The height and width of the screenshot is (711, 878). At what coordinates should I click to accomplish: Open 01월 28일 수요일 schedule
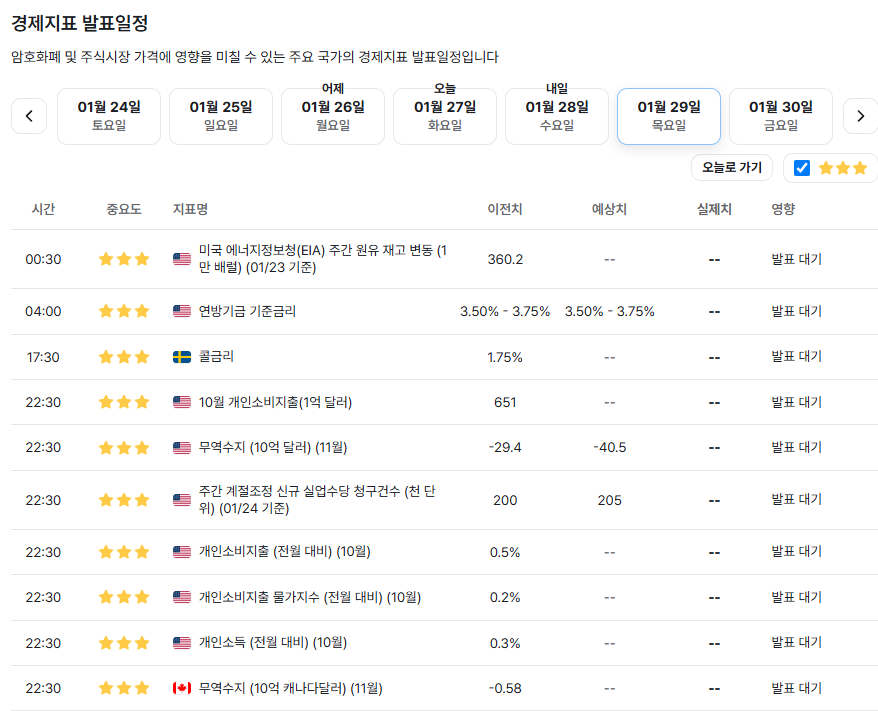point(557,116)
